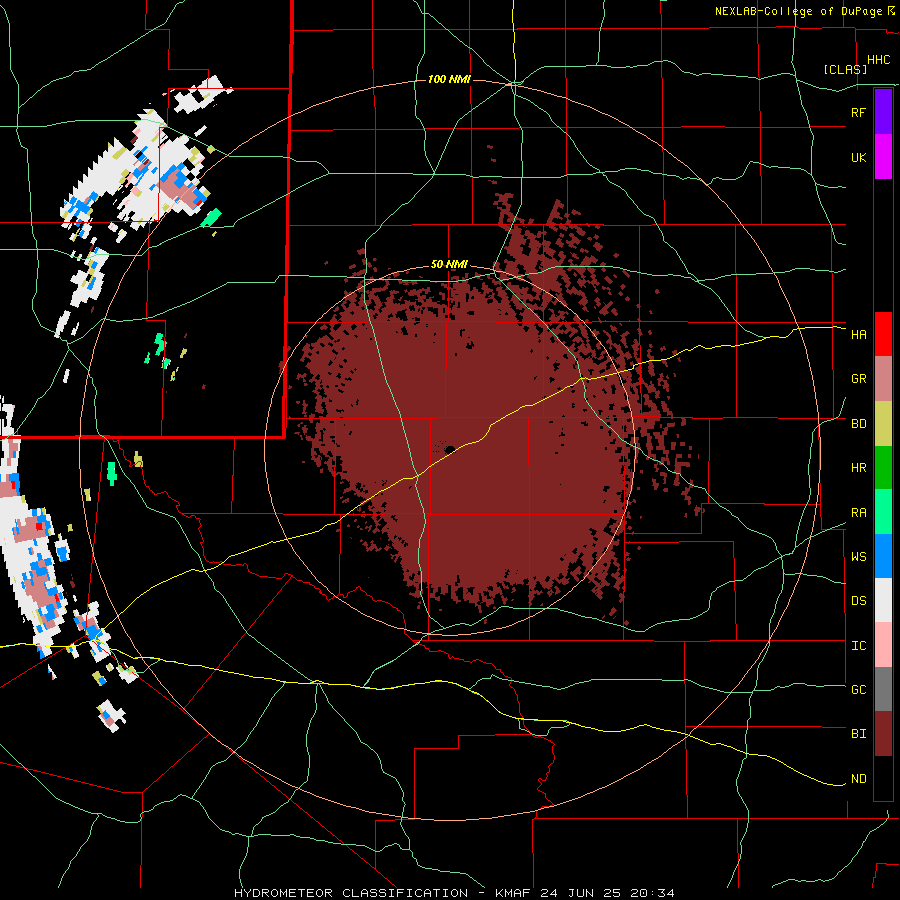Click the blue WS legend color swatch

tap(883, 556)
